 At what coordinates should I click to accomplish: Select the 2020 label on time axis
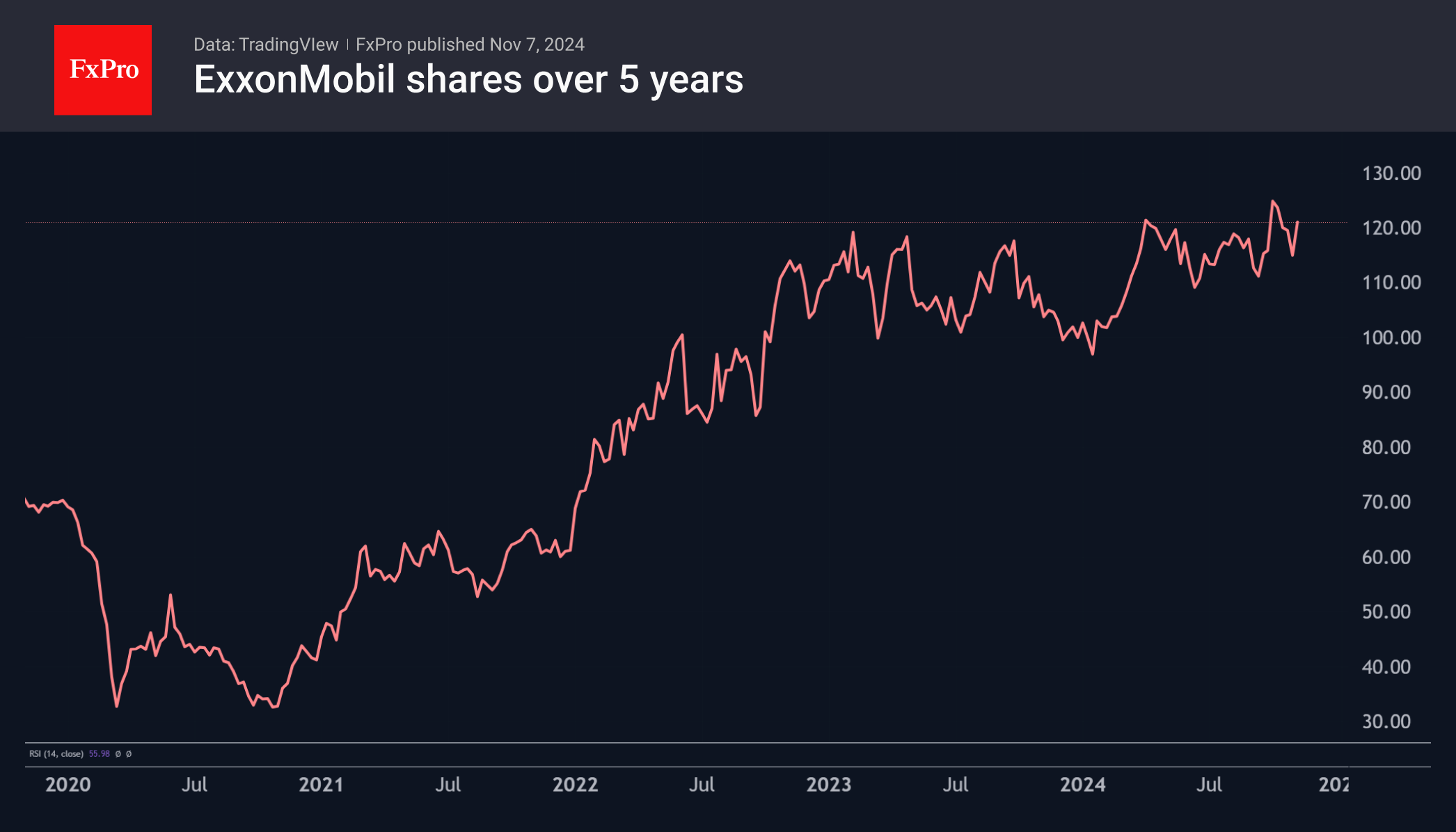click(x=68, y=785)
